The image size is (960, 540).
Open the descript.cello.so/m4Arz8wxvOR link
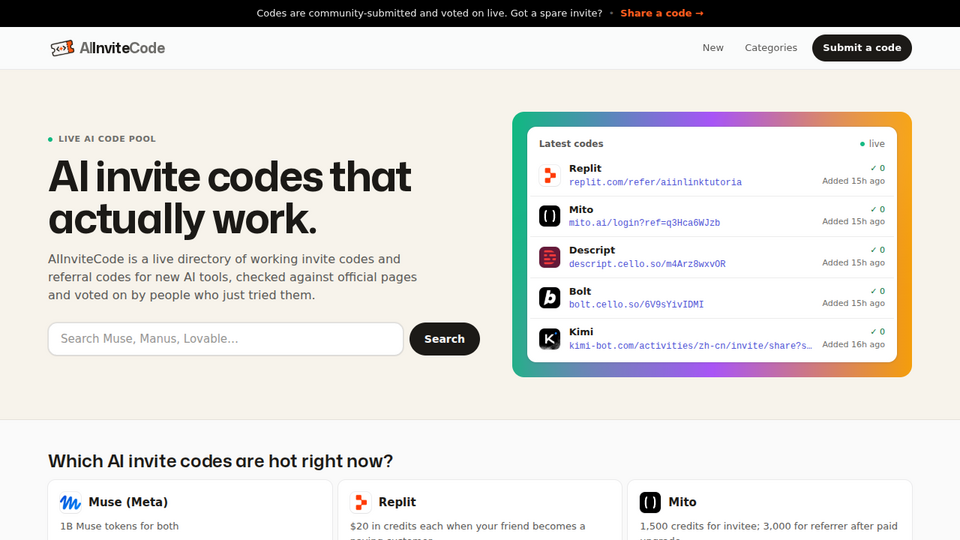pyautogui.click(x=647, y=264)
